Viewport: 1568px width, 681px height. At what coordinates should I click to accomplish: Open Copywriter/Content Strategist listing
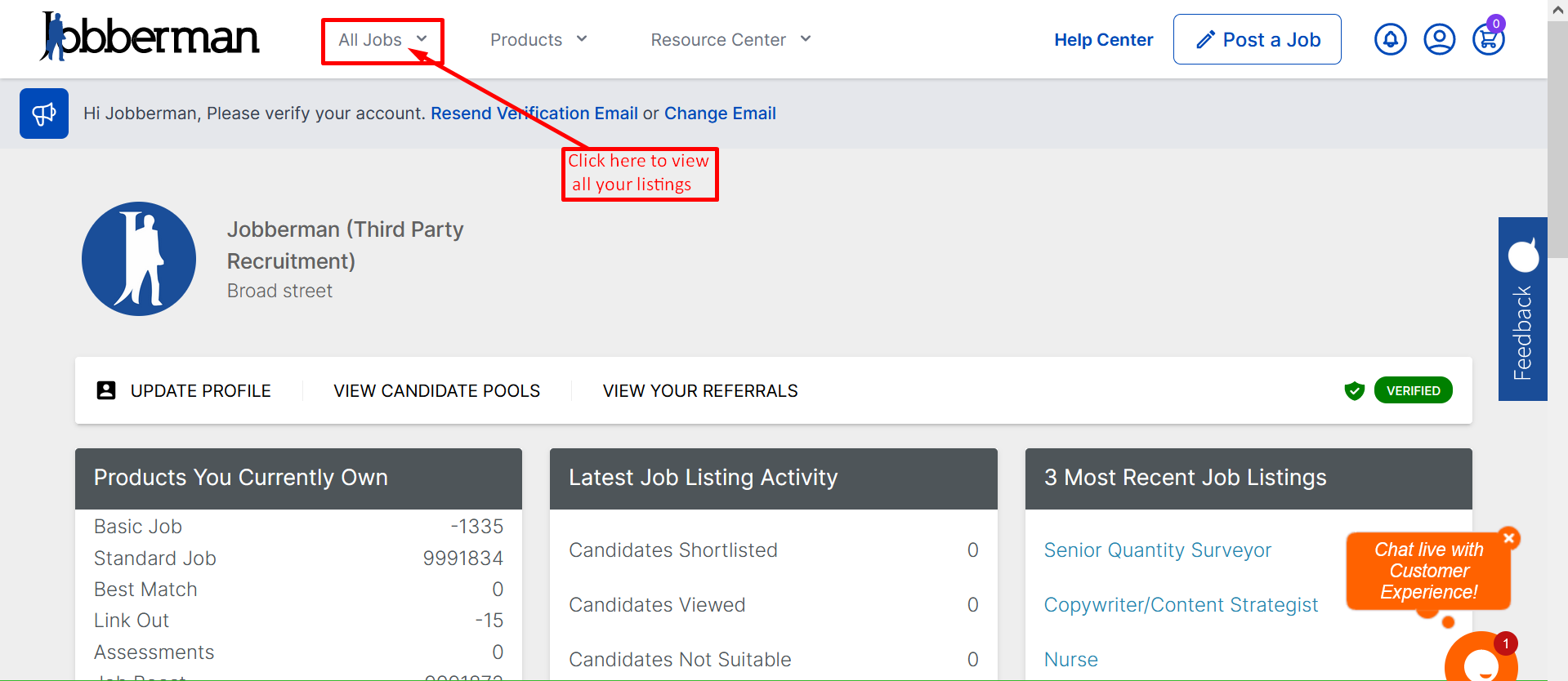click(1181, 605)
